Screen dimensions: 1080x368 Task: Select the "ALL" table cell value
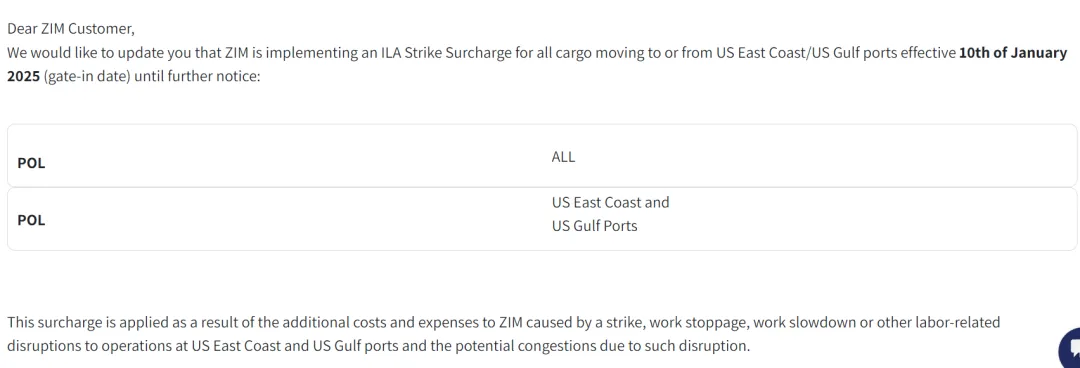pyautogui.click(x=563, y=156)
